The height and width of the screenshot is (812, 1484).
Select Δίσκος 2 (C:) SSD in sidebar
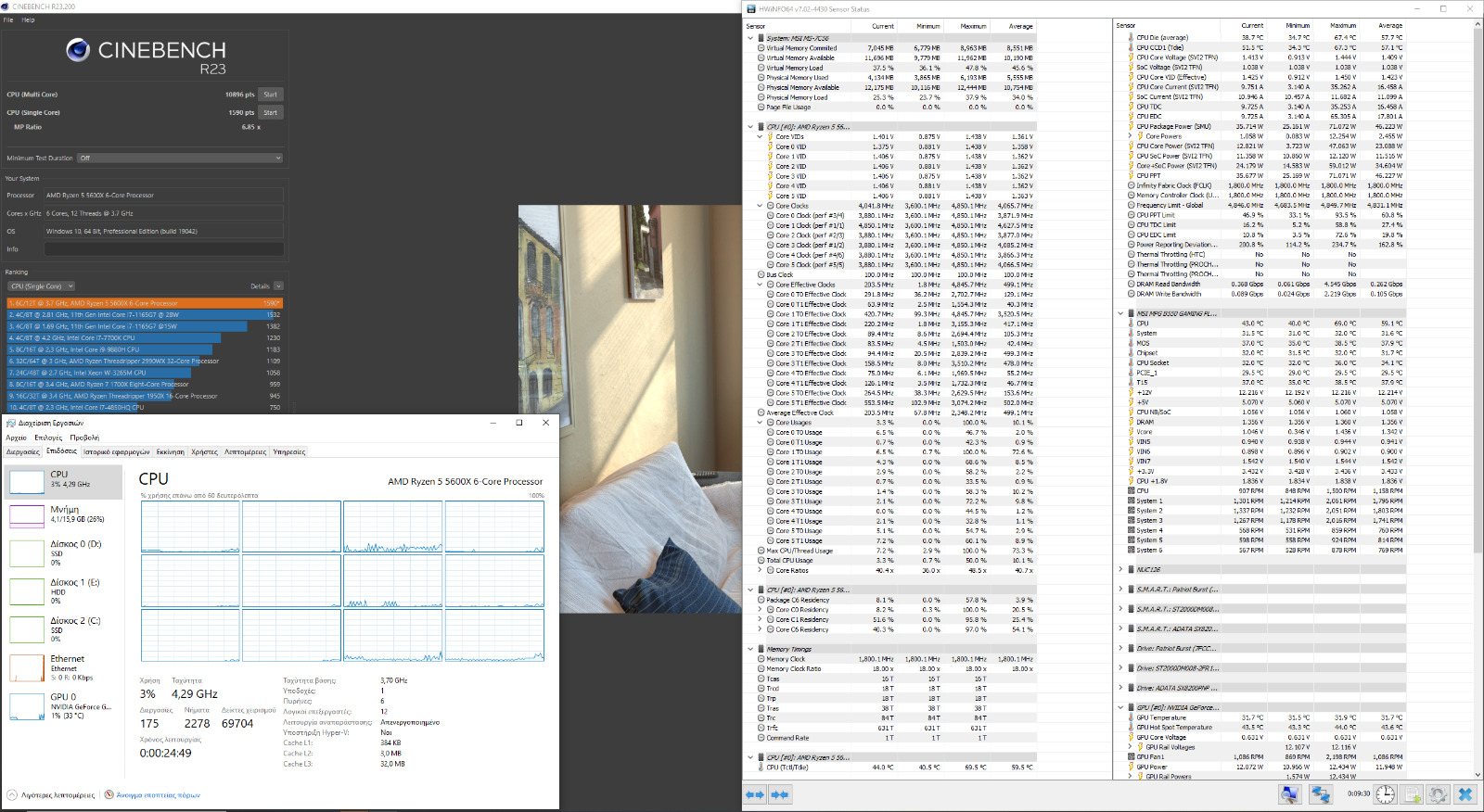point(64,629)
